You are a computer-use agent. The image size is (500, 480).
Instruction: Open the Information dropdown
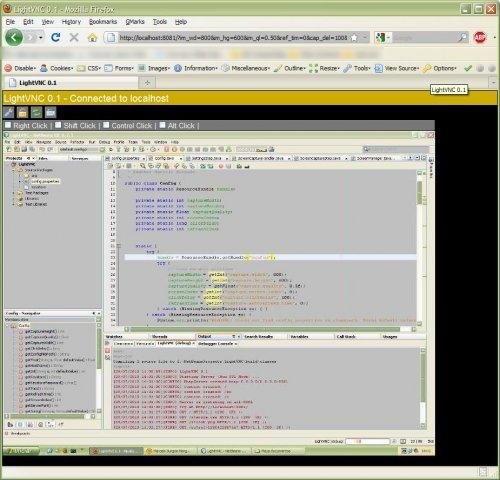click(196, 68)
